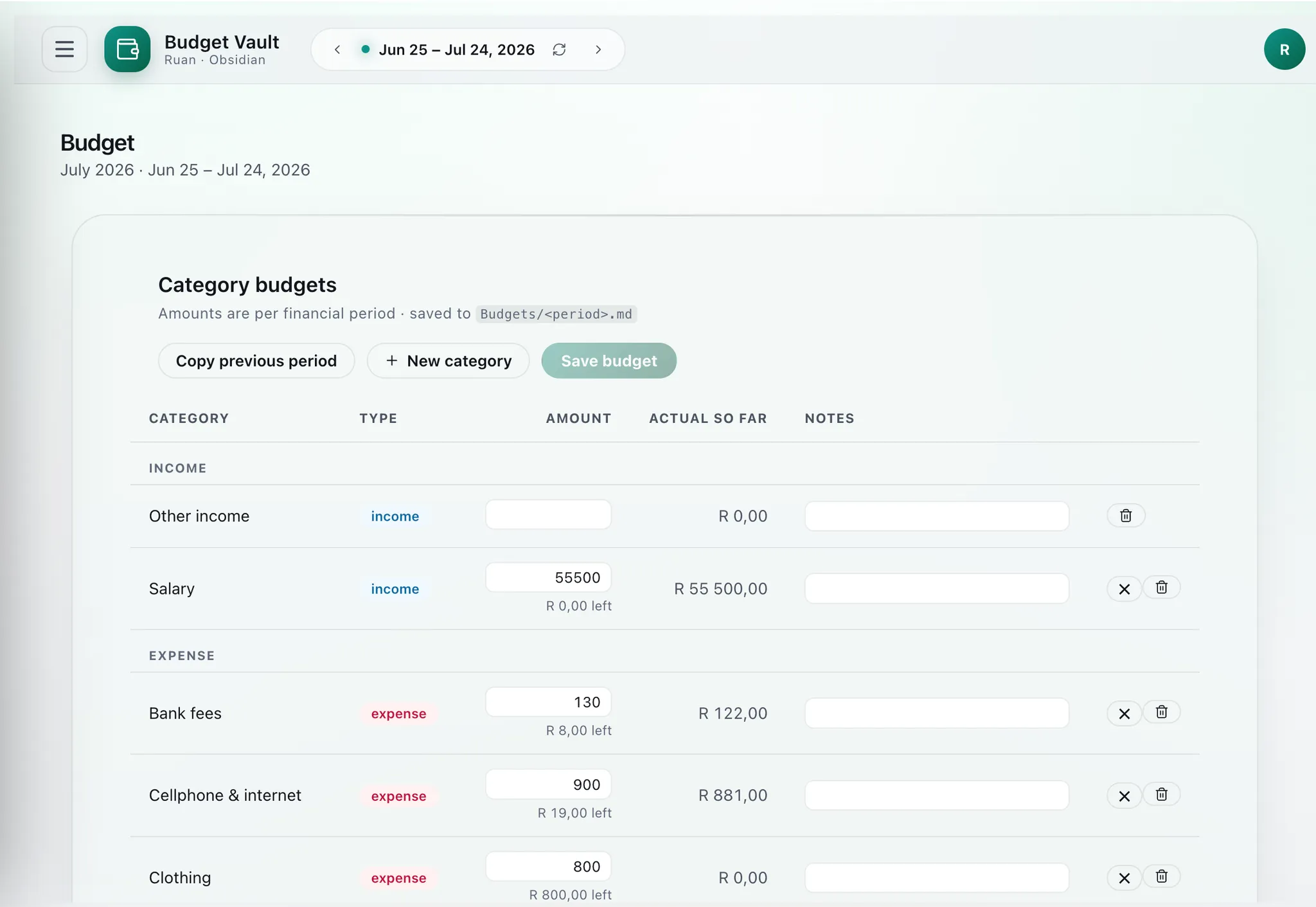1316x907 pixels.
Task: Click 'R 8,00 left' remaining text
Action: (x=578, y=731)
